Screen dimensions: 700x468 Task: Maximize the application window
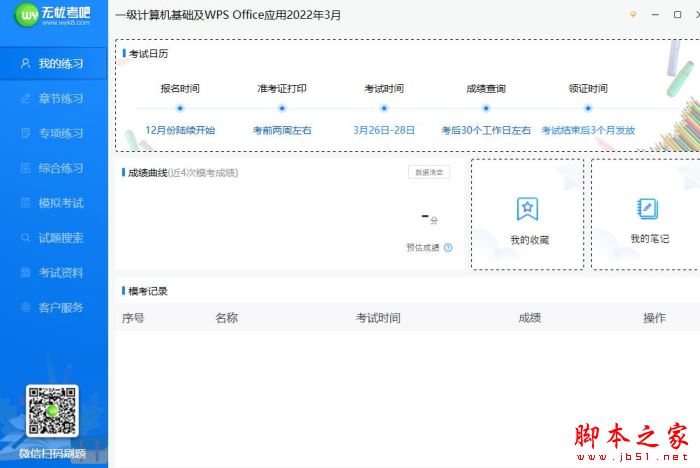[x=677, y=15]
